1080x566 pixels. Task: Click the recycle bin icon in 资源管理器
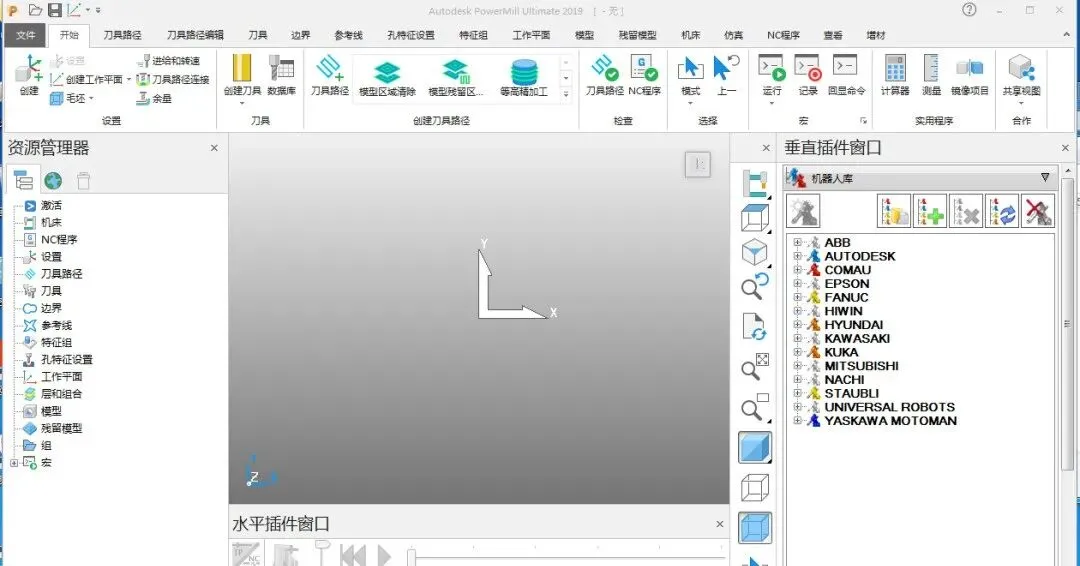(83, 180)
